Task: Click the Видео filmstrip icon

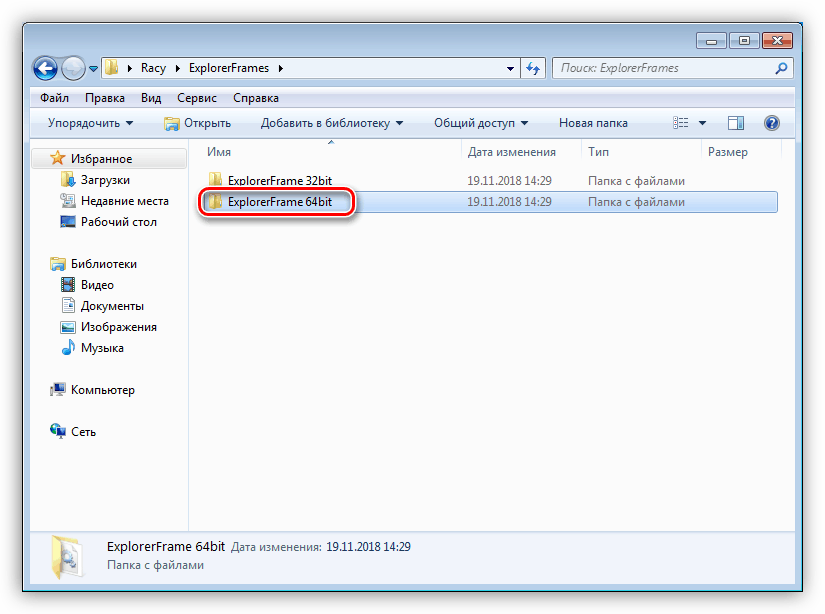Action: coord(68,285)
